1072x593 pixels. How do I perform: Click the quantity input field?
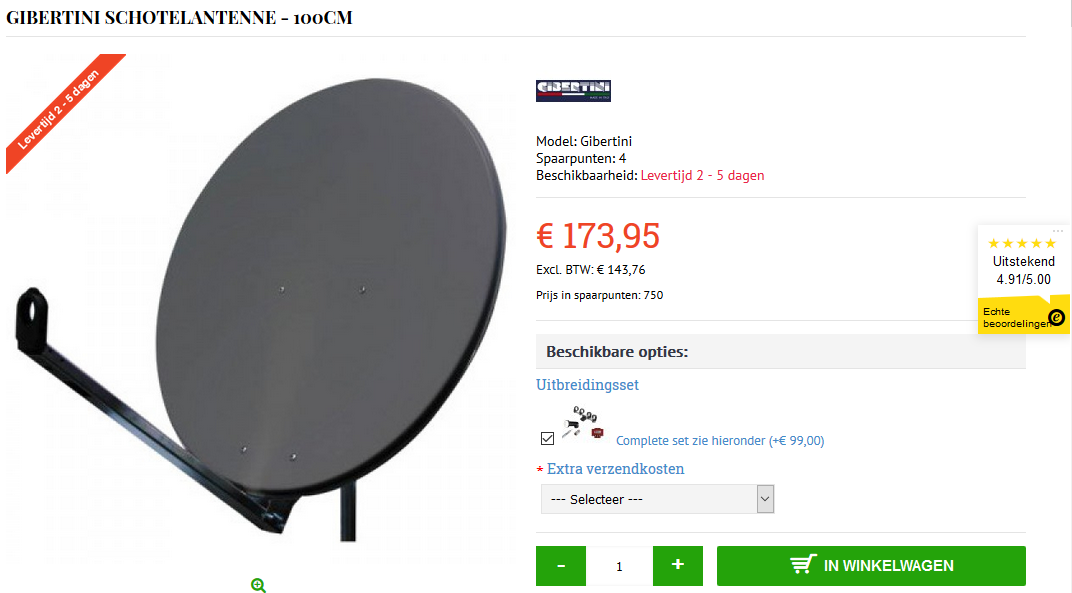click(x=619, y=566)
